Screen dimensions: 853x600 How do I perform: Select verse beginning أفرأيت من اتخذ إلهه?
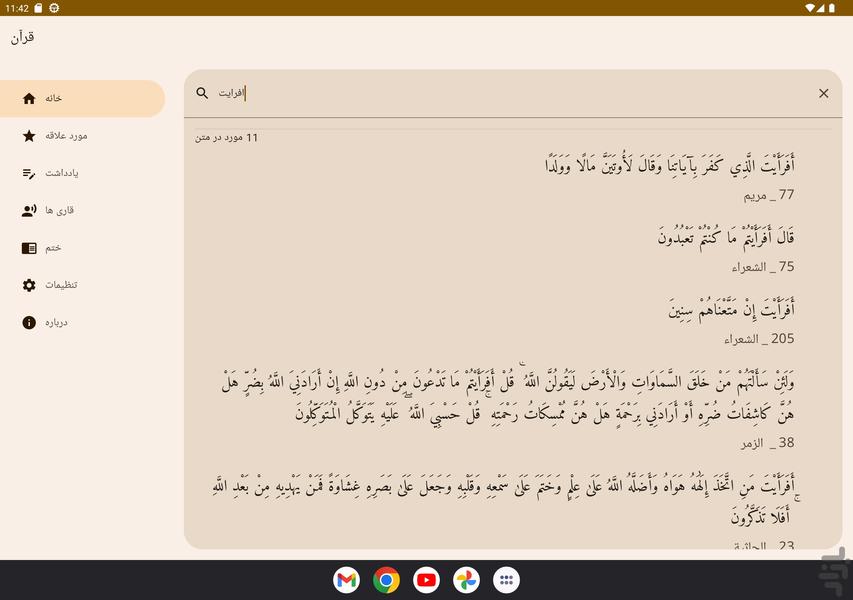click(506, 501)
